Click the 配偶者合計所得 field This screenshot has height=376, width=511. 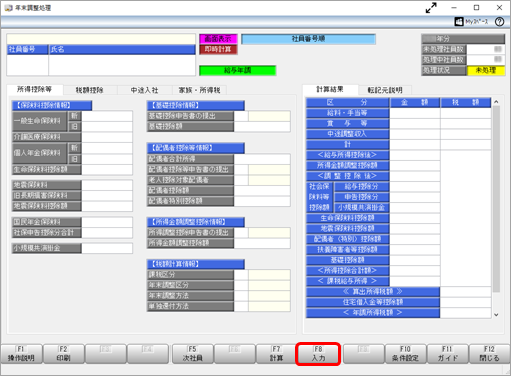pos(262,159)
